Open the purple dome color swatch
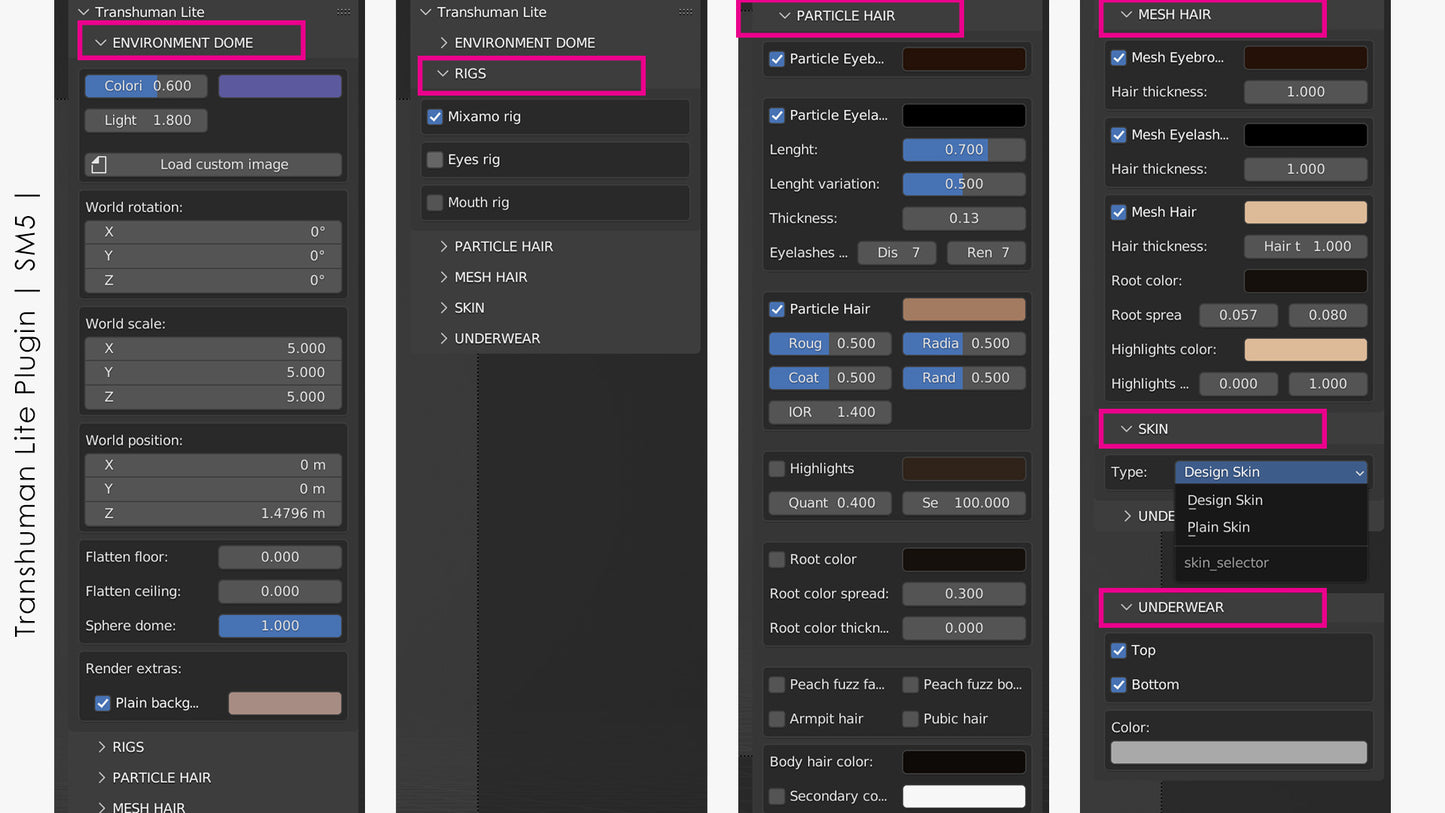Image resolution: width=1445 pixels, height=813 pixels. 280,86
